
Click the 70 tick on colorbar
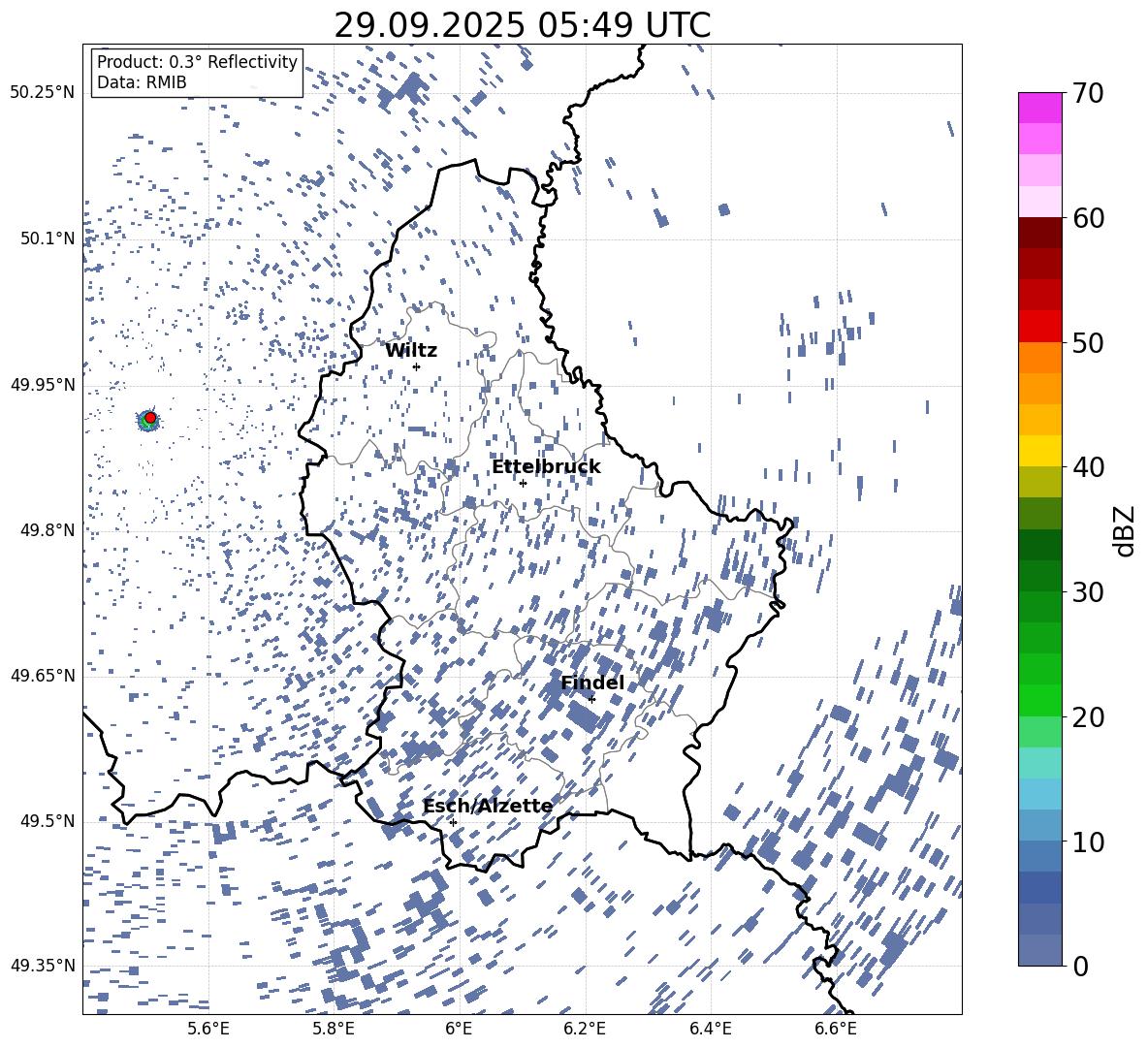[1088, 93]
